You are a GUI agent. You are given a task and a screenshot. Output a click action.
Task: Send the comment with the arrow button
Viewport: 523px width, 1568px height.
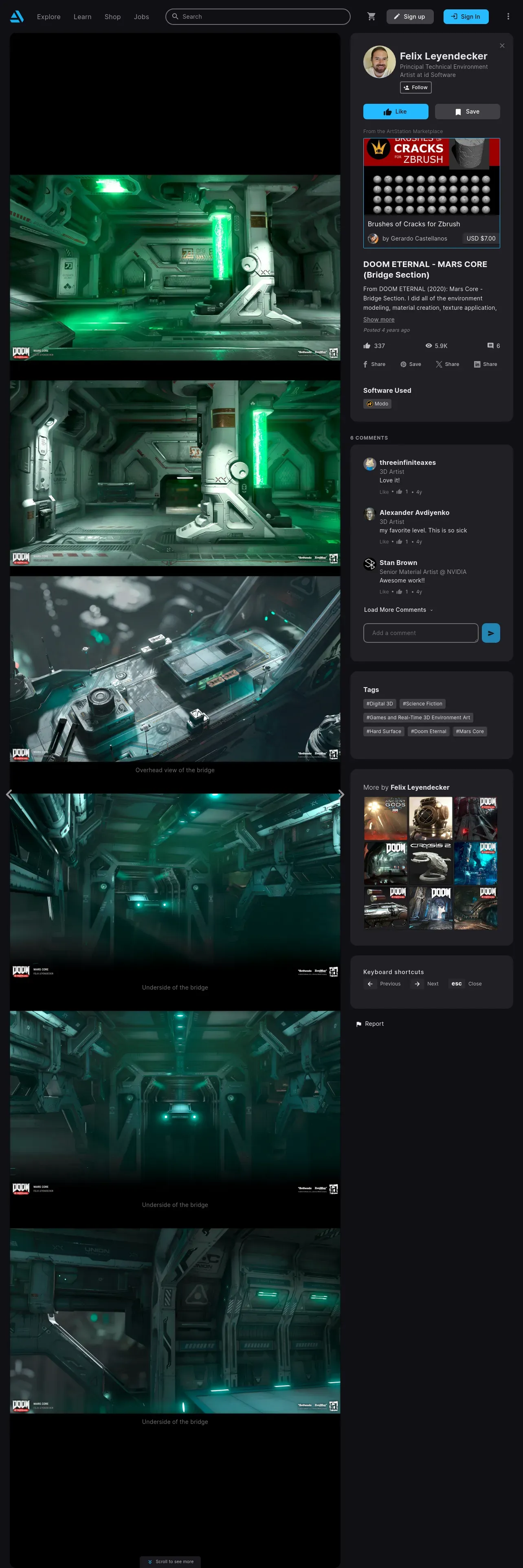point(491,633)
